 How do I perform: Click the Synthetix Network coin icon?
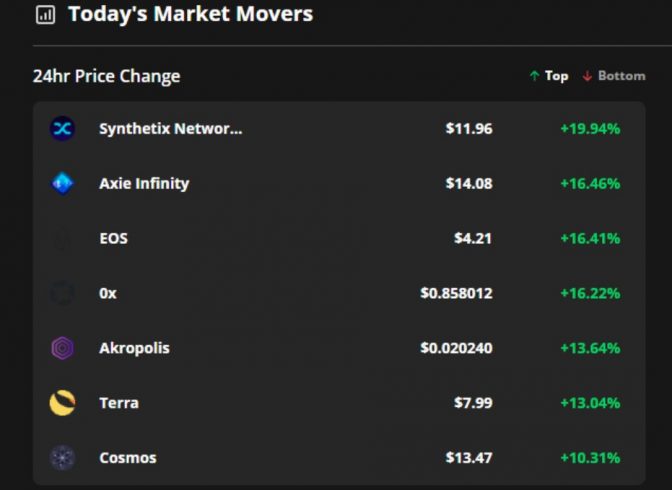pyautogui.click(x=63, y=129)
